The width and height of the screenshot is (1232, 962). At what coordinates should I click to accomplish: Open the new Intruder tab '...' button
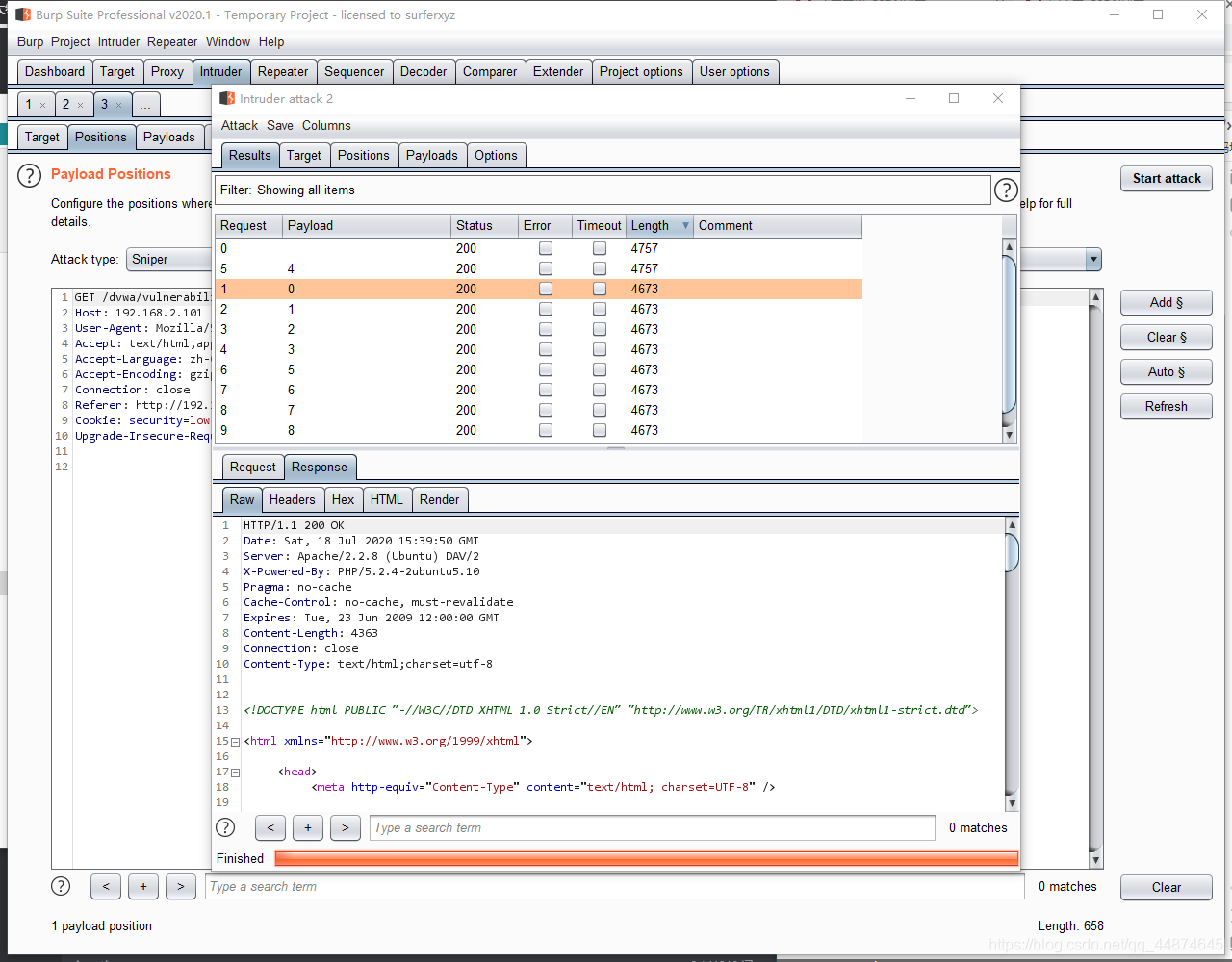click(146, 104)
